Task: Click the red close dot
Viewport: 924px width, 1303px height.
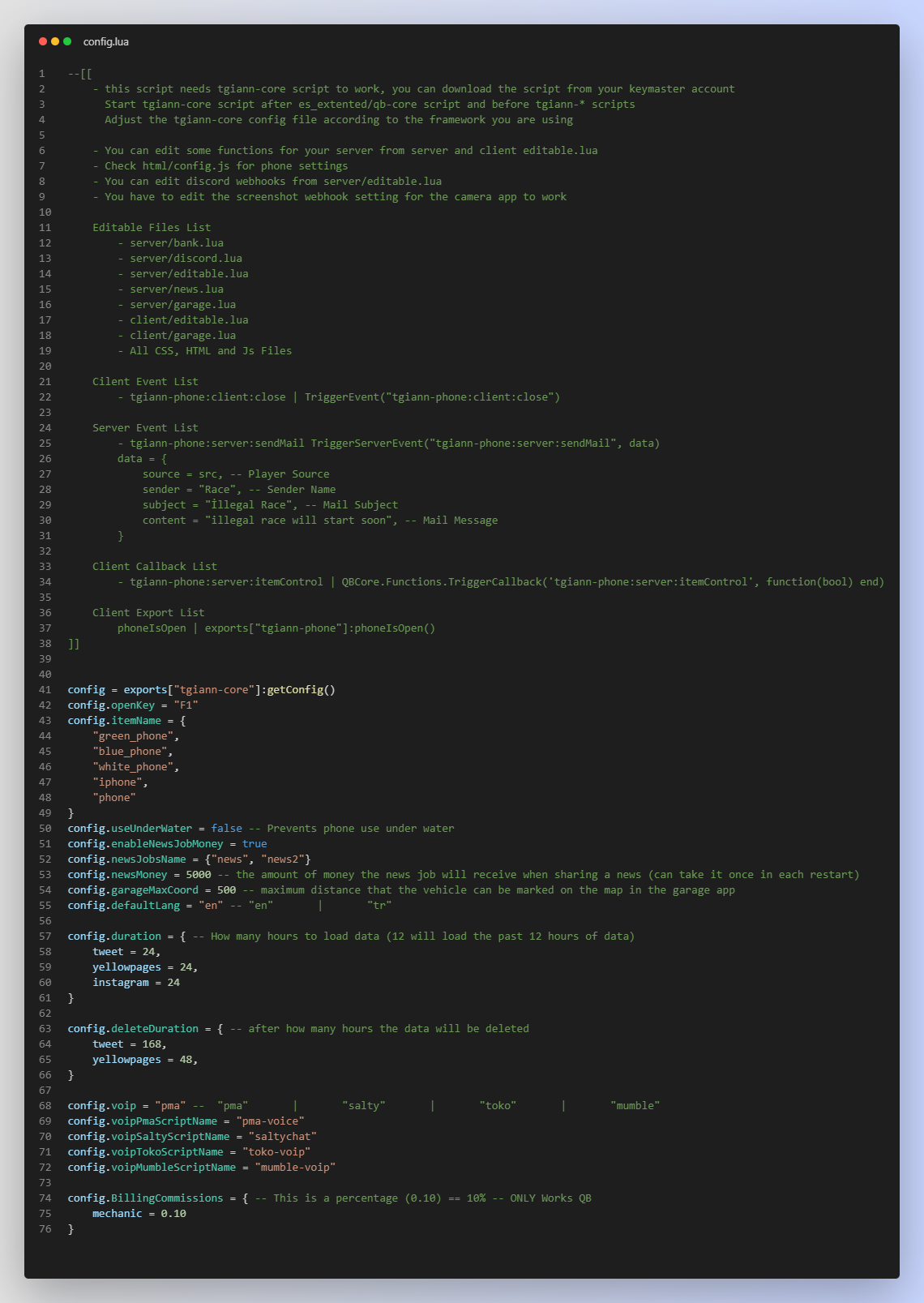Action: (x=43, y=41)
